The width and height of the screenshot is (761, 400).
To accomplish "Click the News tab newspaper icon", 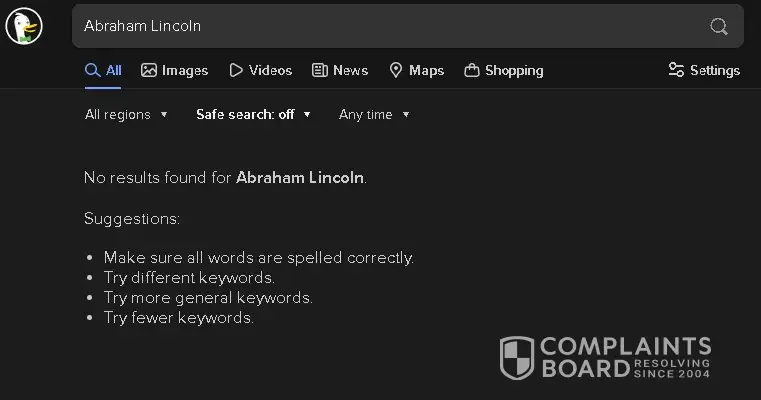I will point(320,70).
